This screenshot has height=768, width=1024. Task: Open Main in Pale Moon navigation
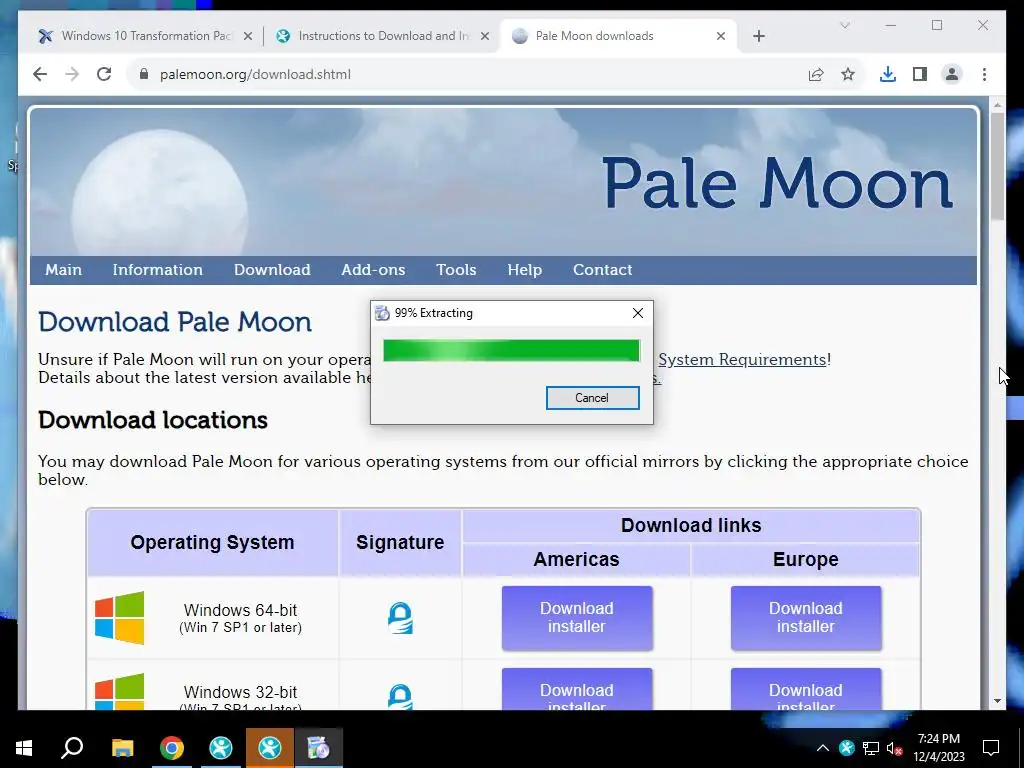click(x=63, y=270)
